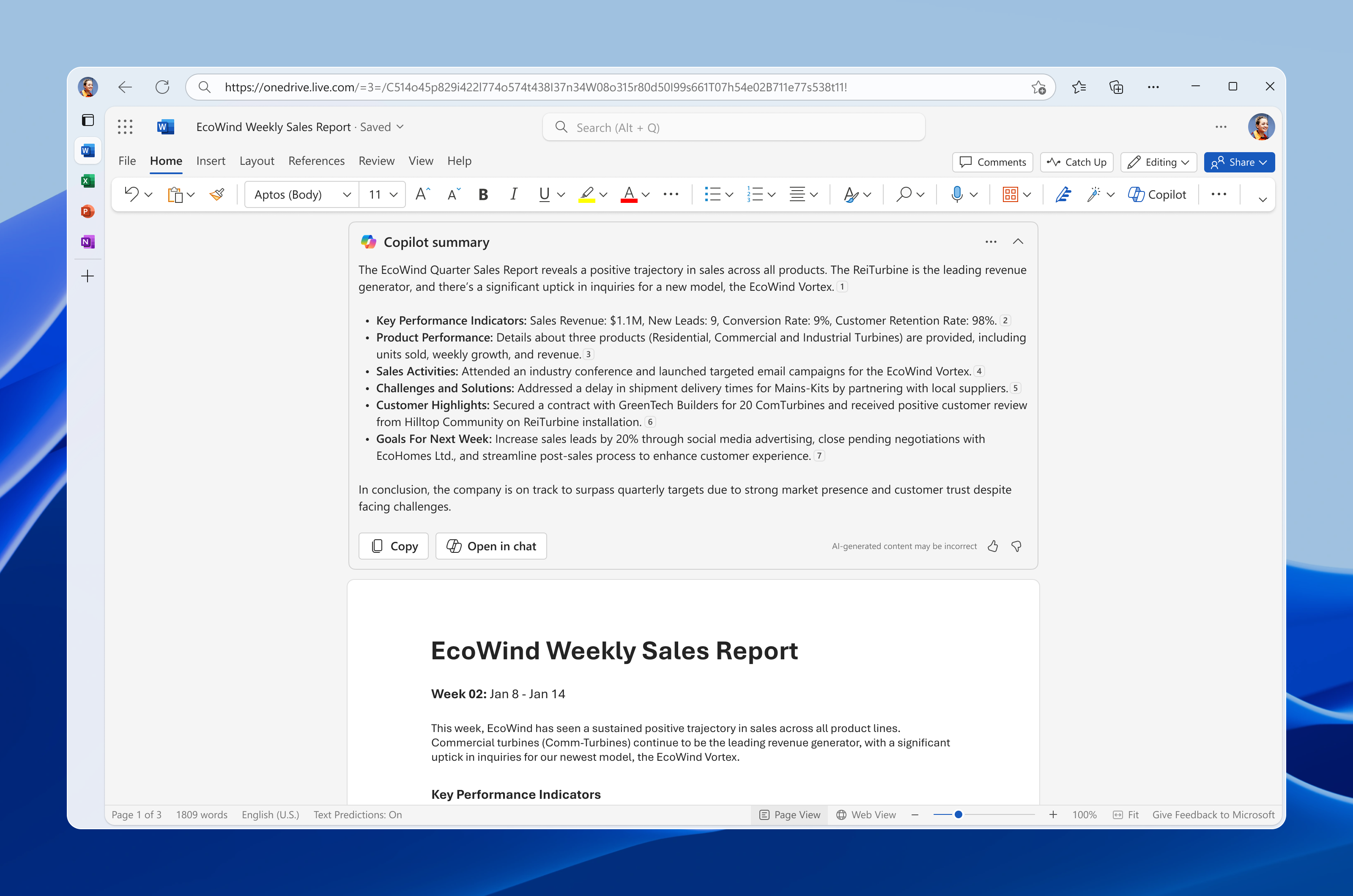Screen dimensions: 1353x896
Task: Click the zoom slider handle
Action: (x=959, y=815)
